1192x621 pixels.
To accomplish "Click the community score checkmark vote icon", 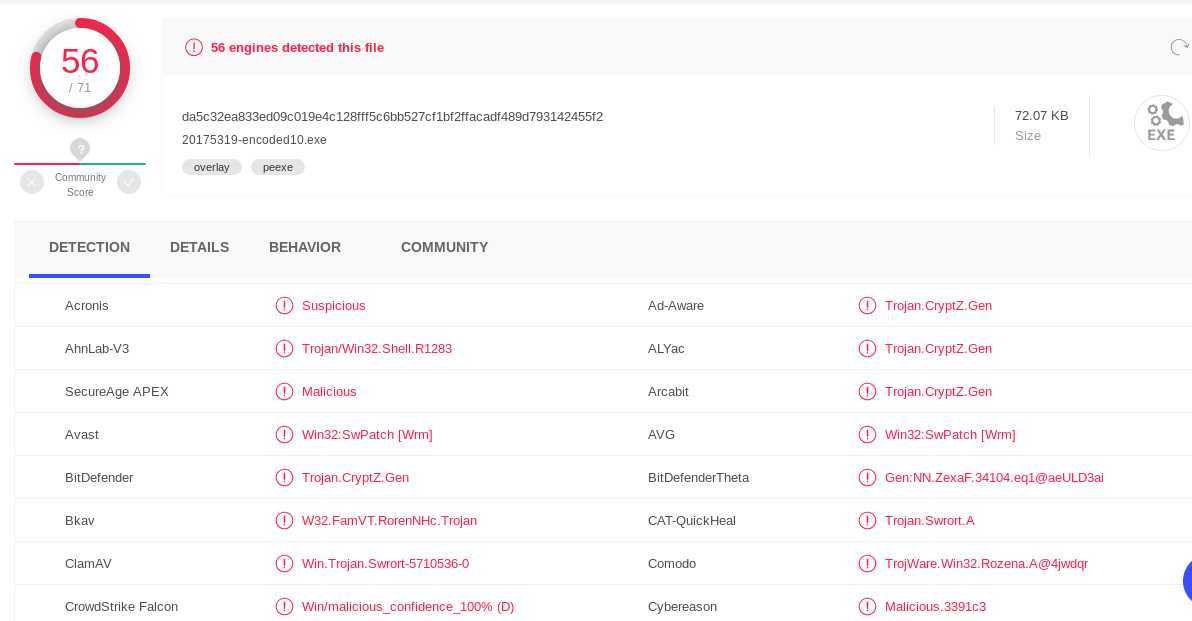I will (128, 182).
